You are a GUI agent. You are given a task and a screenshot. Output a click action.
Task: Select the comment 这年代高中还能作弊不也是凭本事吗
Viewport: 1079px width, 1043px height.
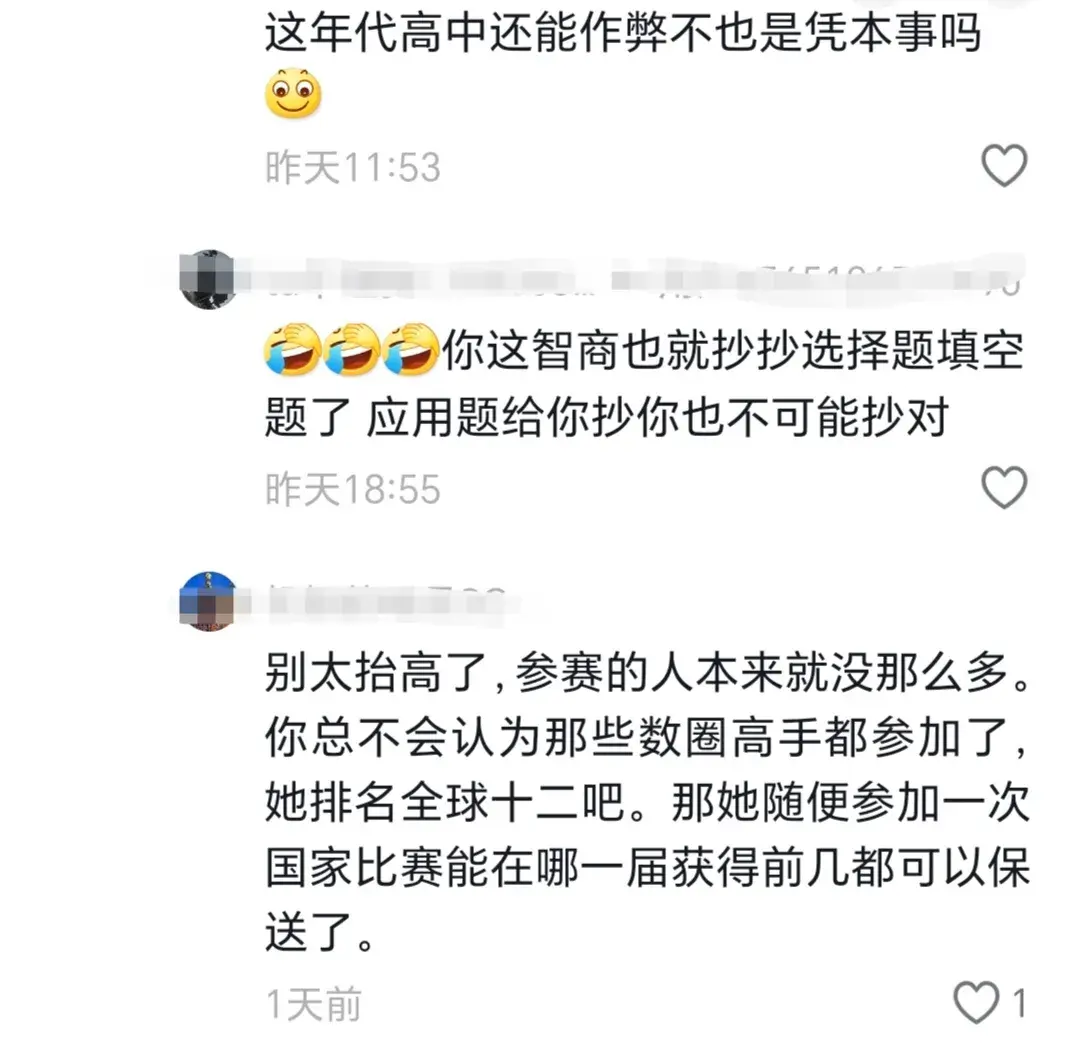[623, 32]
